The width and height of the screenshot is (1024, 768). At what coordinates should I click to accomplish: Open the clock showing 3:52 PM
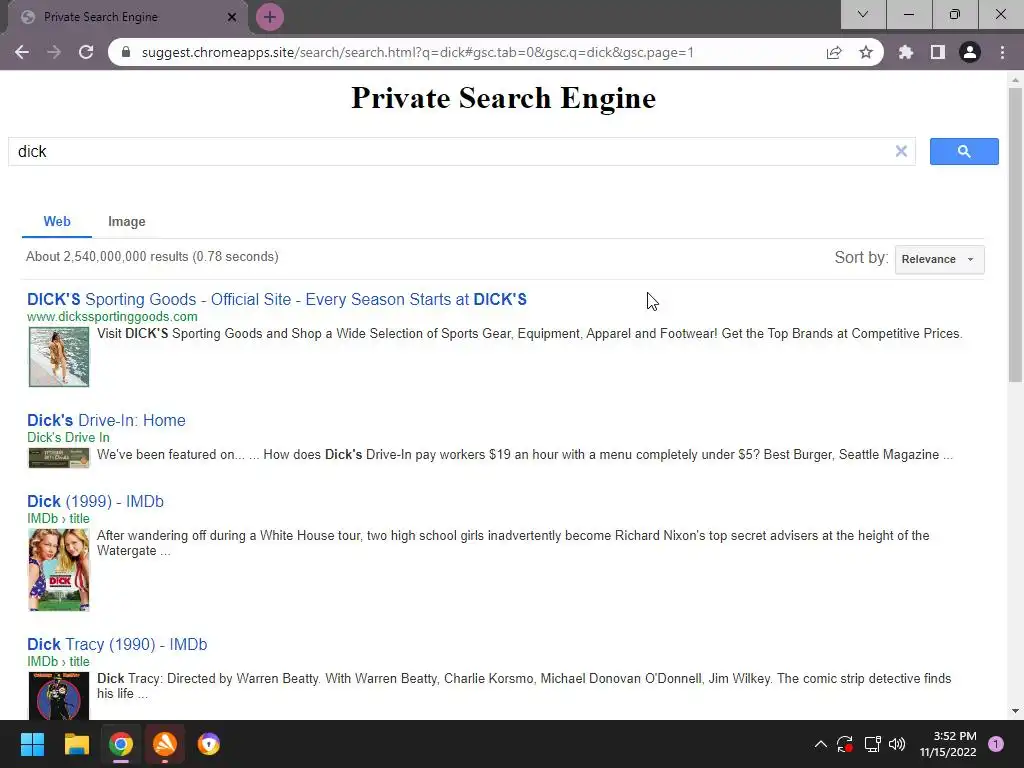(948, 744)
